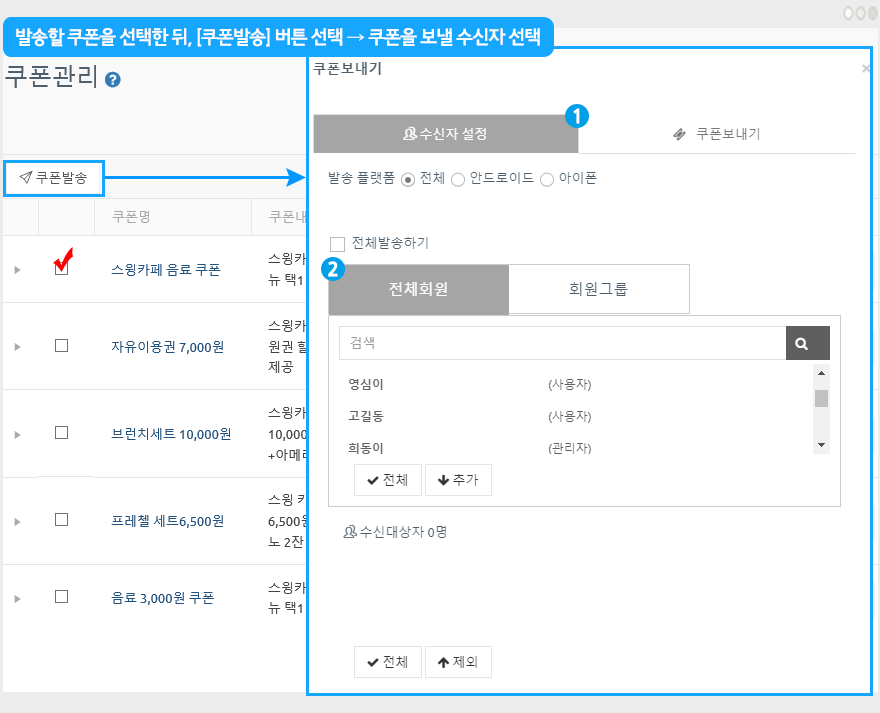Open the 프레첼 세트6,500원 coupon link
880x713 pixels.
[x=167, y=521]
